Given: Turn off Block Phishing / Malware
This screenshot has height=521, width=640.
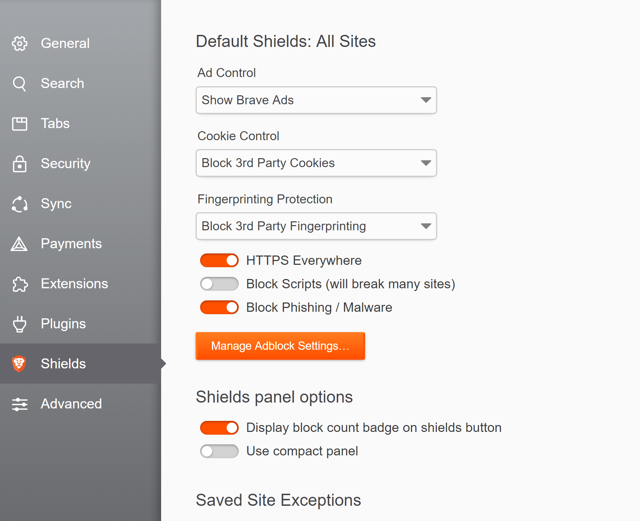Looking at the screenshot, I should click(x=219, y=308).
